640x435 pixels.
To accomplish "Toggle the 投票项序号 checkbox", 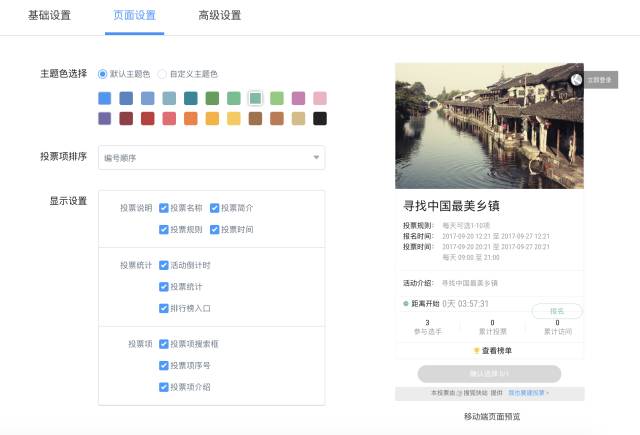I will click(x=164, y=366).
